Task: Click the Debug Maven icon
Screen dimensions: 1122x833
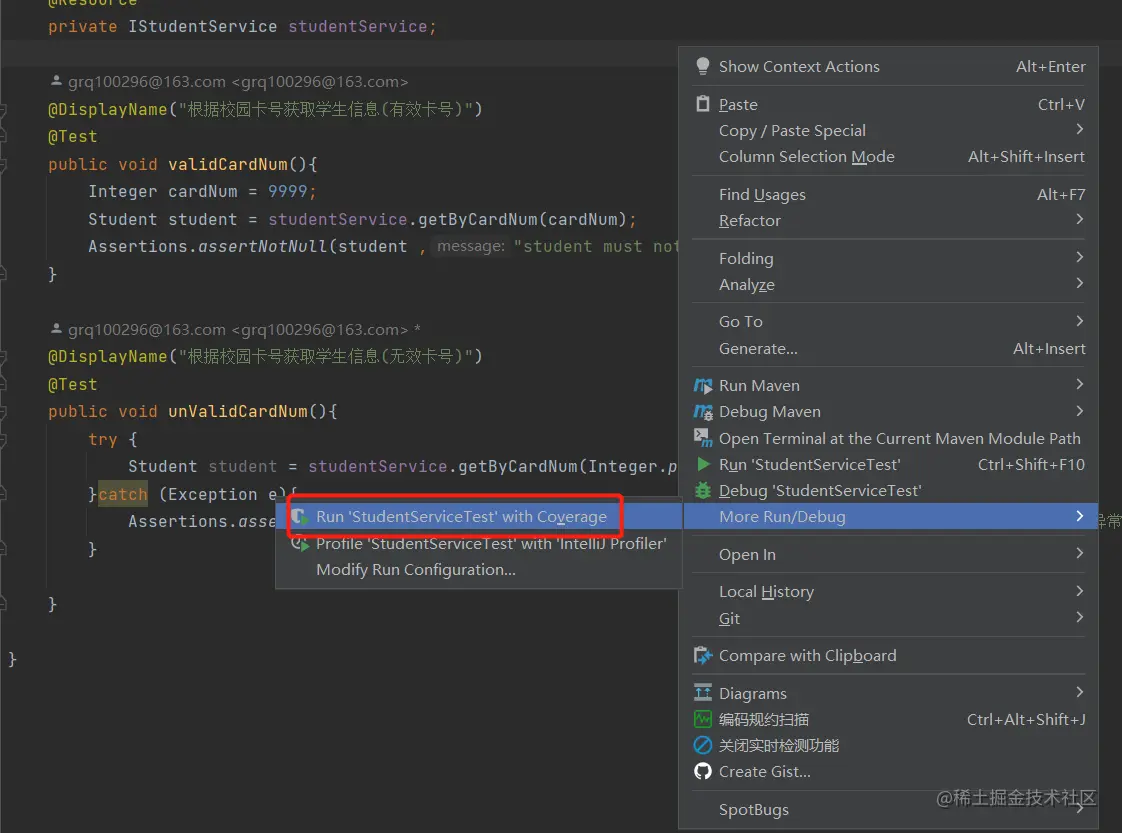Action: tap(703, 412)
